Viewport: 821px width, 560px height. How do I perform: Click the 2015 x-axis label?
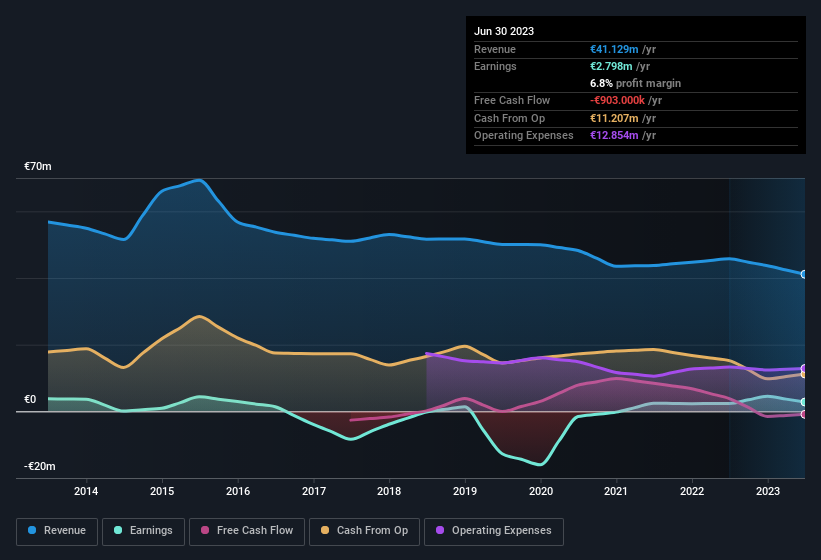coord(162,491)
